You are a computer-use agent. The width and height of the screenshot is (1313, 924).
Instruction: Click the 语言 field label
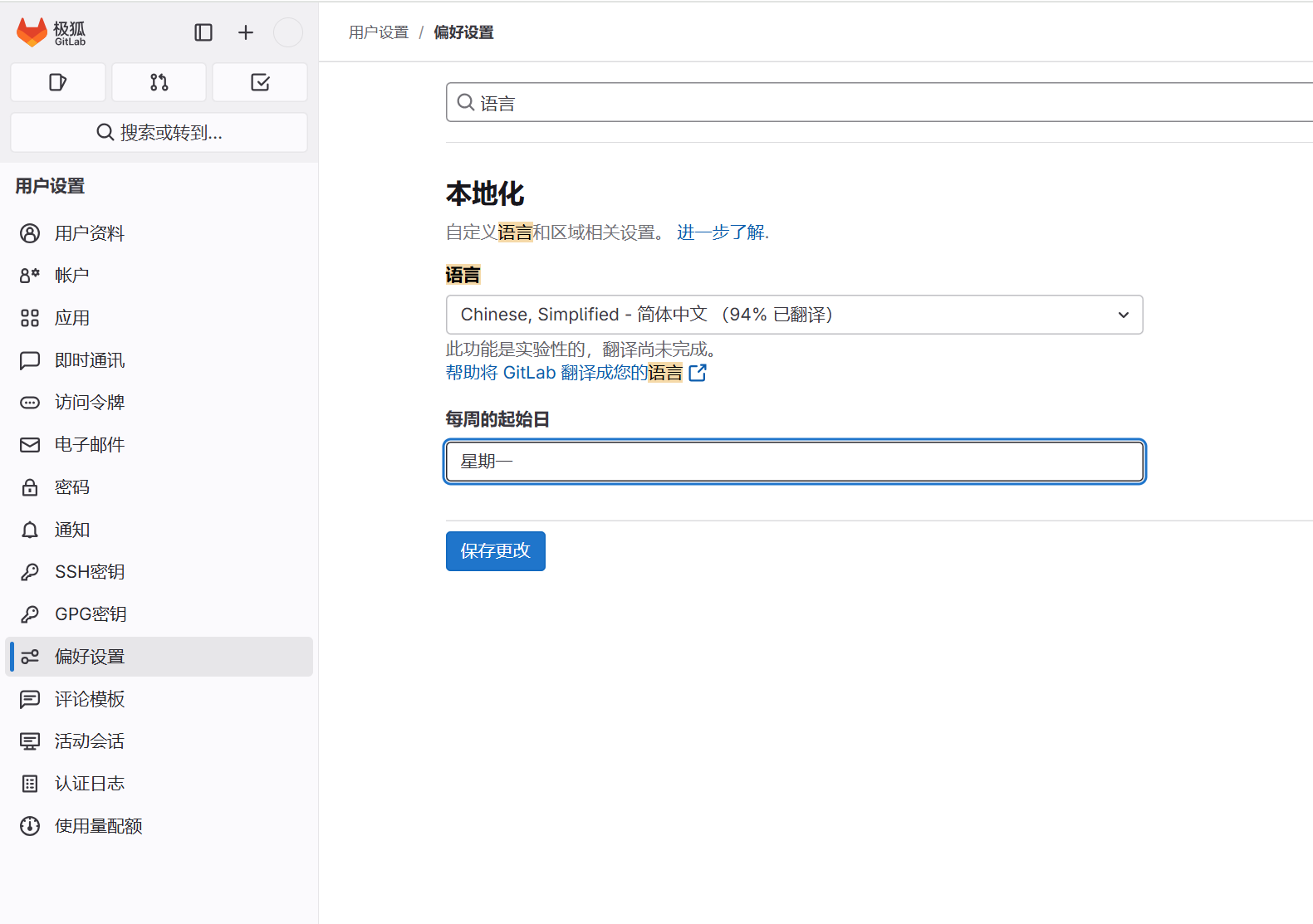[x=463, y=275]
